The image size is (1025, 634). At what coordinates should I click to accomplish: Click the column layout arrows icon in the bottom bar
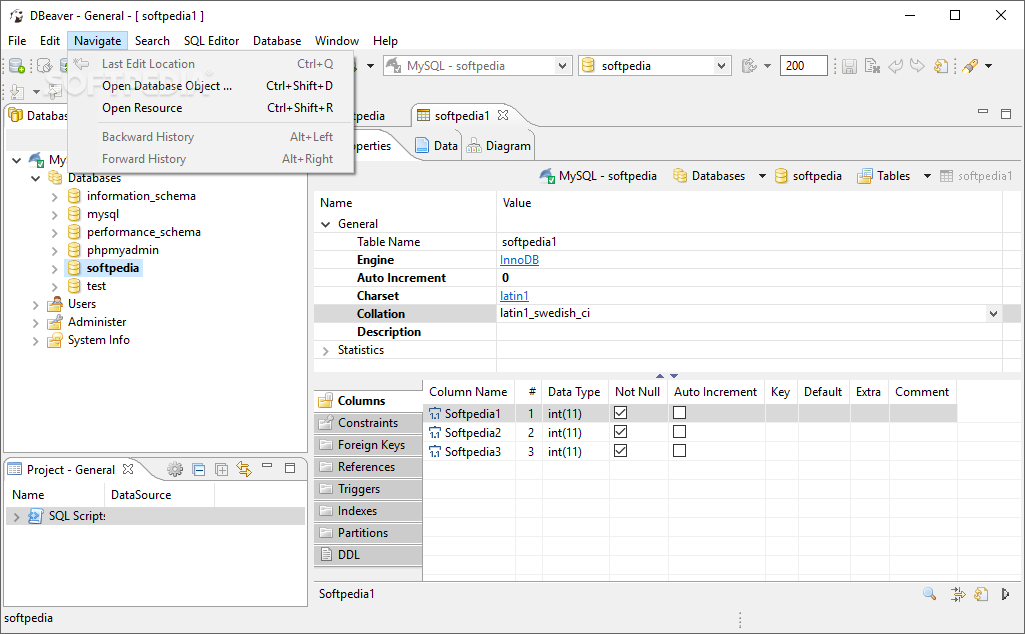958,593
